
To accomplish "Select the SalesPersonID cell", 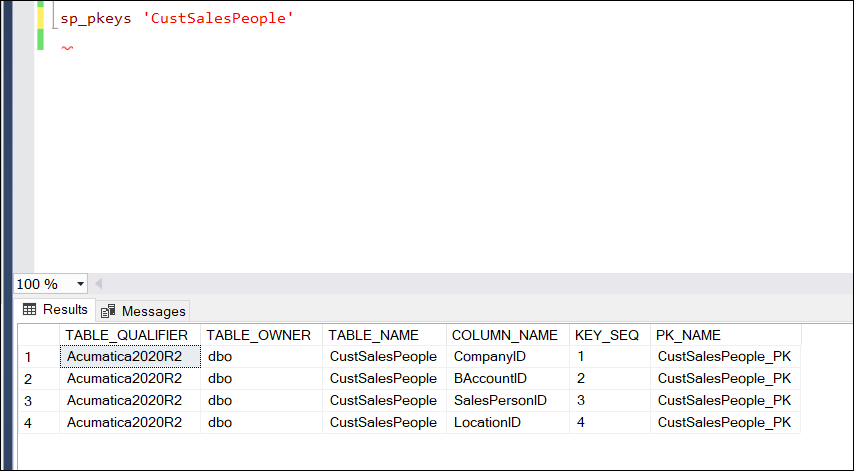I will (x=500, y=401).
